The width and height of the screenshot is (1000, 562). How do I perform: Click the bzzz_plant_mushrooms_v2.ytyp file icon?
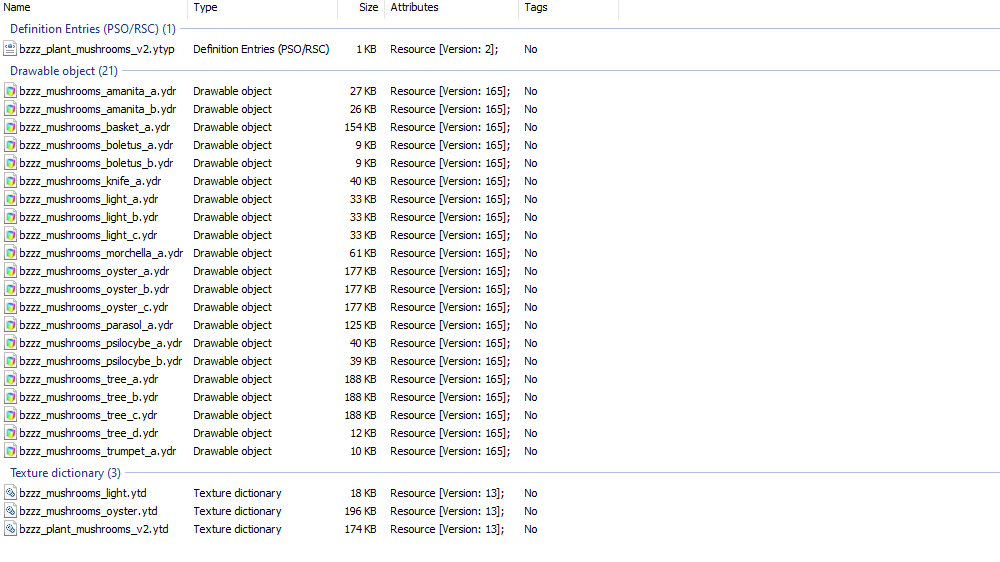[10, 49]
